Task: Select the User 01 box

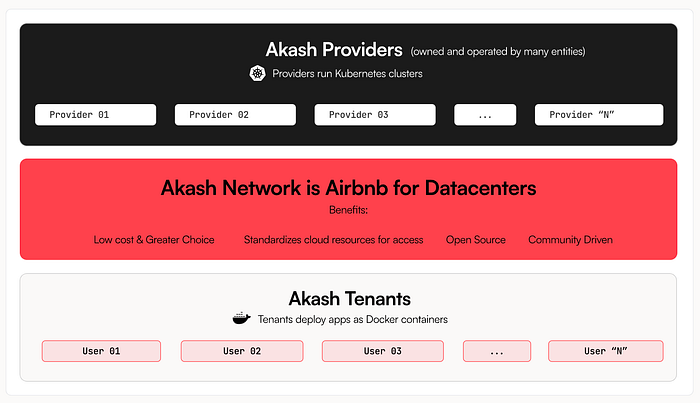Action: (101, 351)
